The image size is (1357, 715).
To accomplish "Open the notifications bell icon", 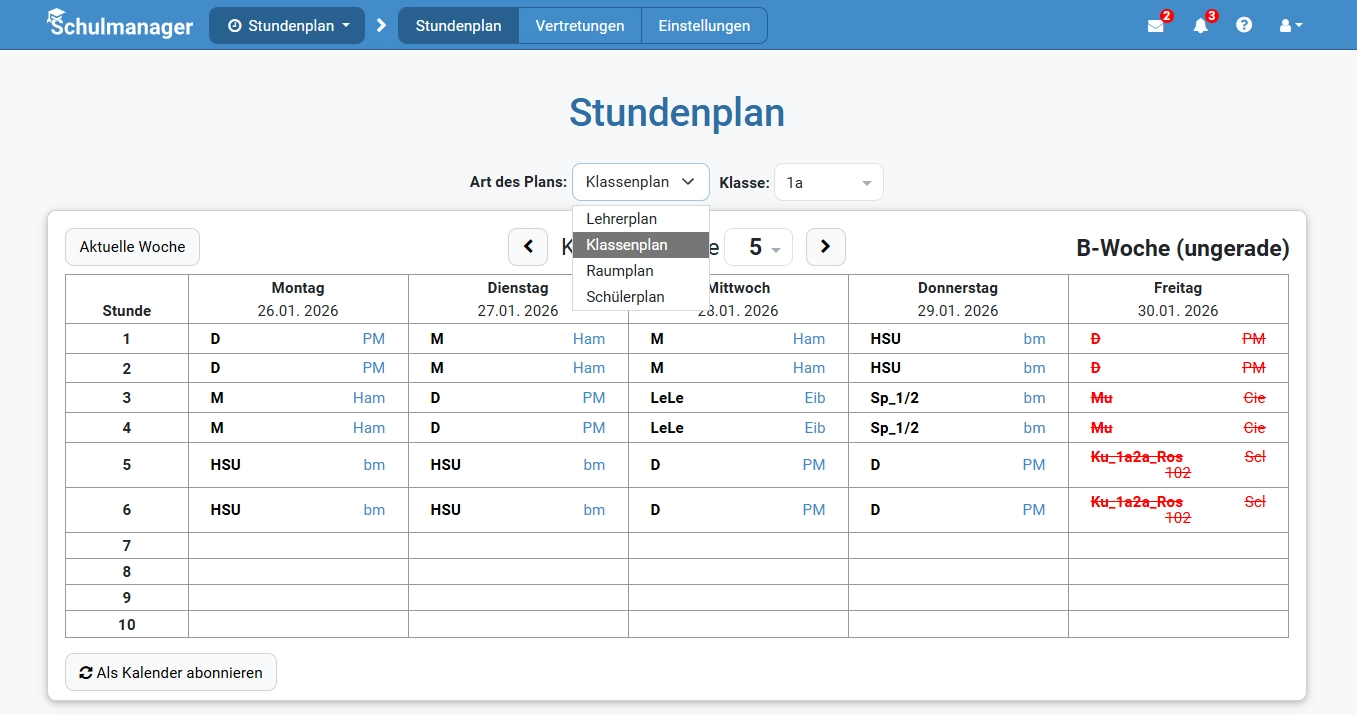I will (x=1200, y=26).
